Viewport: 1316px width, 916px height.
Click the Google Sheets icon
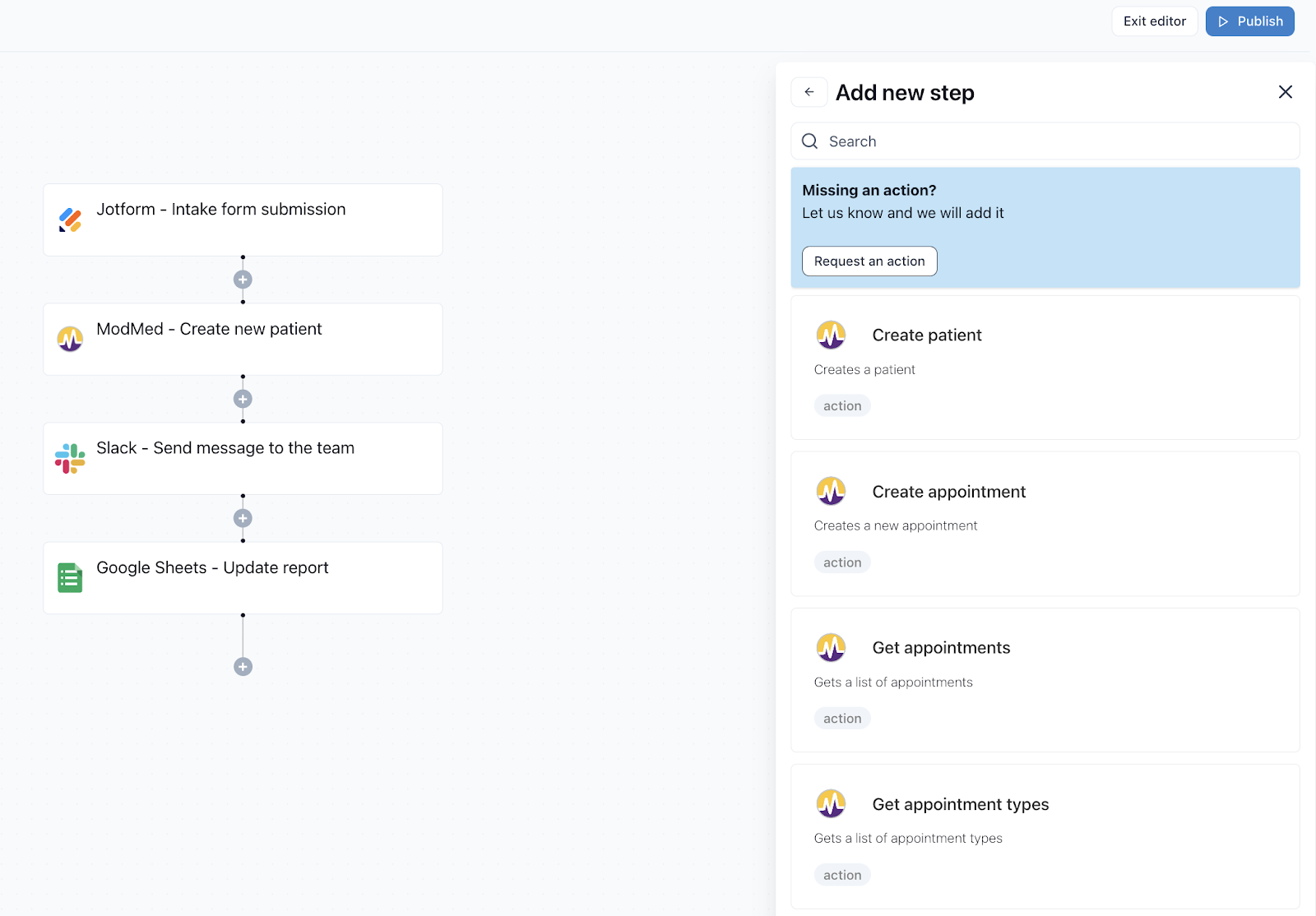tap(70, 578)
